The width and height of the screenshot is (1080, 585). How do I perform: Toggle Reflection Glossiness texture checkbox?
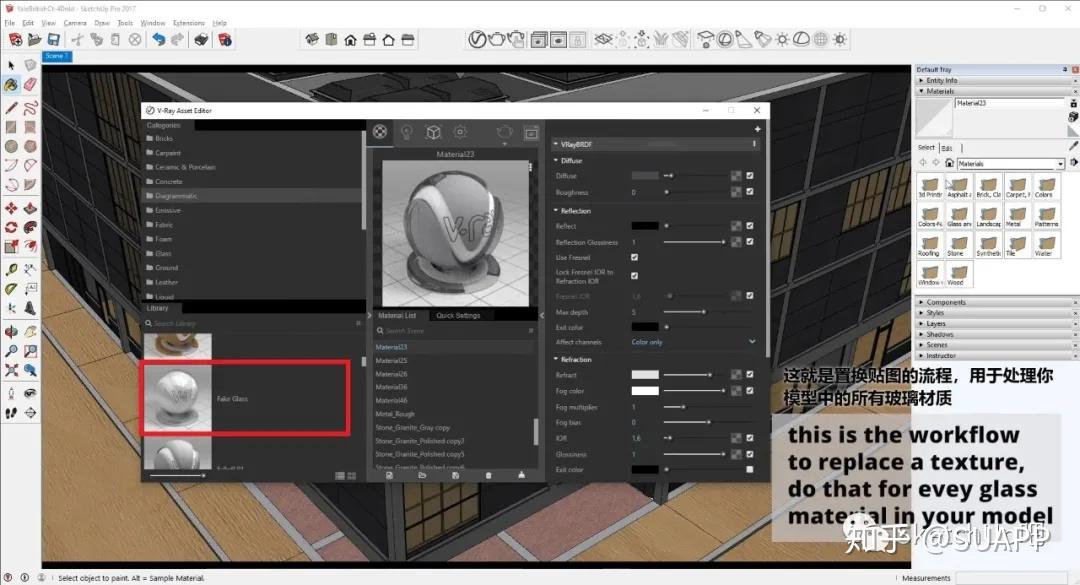pyautogui.click(x=749, y=242)
